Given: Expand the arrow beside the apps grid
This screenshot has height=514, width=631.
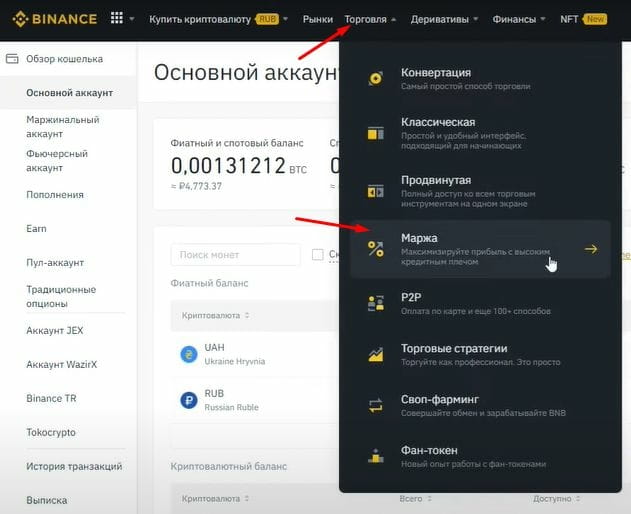Looking at the screenshot, I should click(132, 19).
